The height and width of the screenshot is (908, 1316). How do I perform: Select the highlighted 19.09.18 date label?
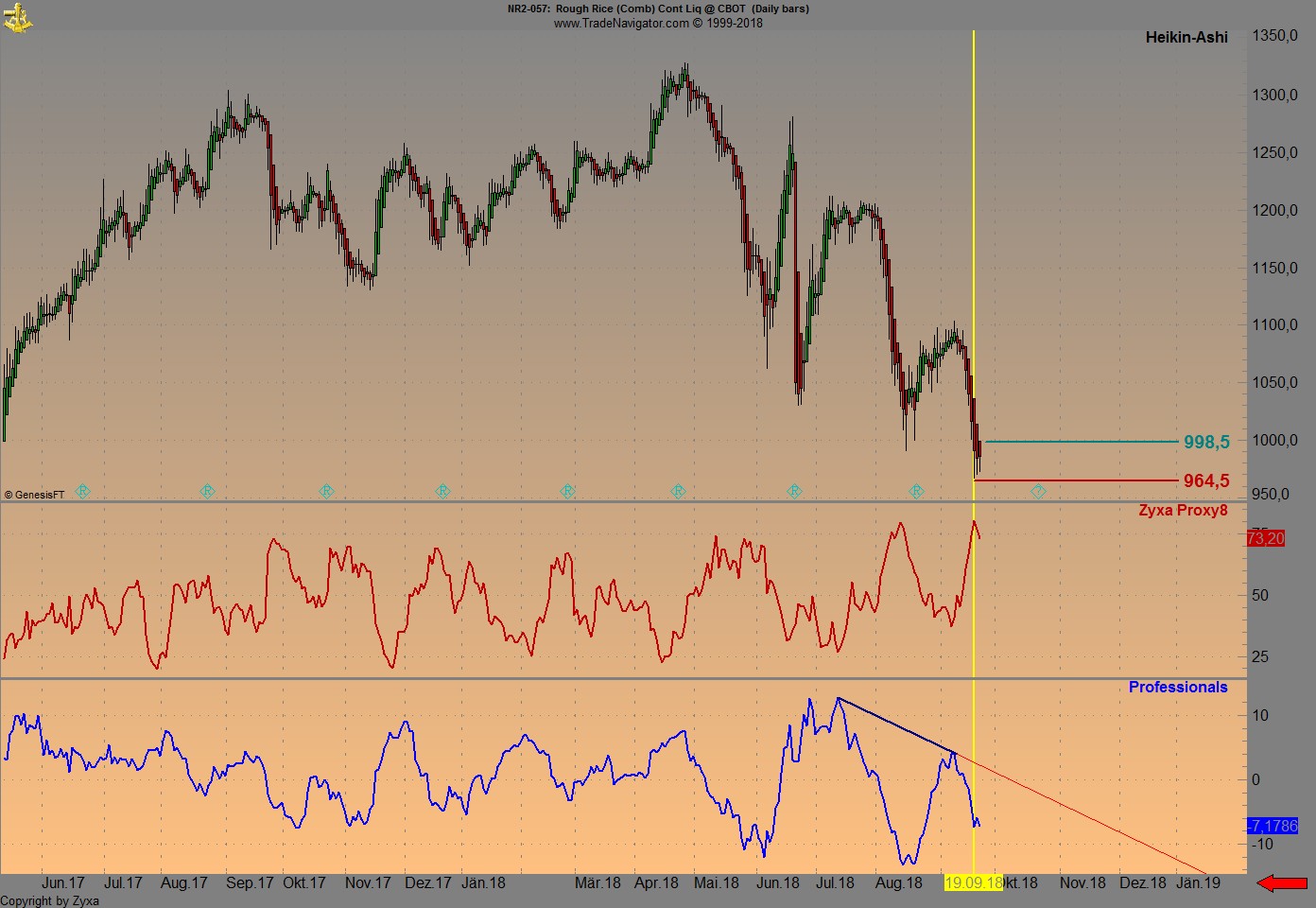point(974,883)
